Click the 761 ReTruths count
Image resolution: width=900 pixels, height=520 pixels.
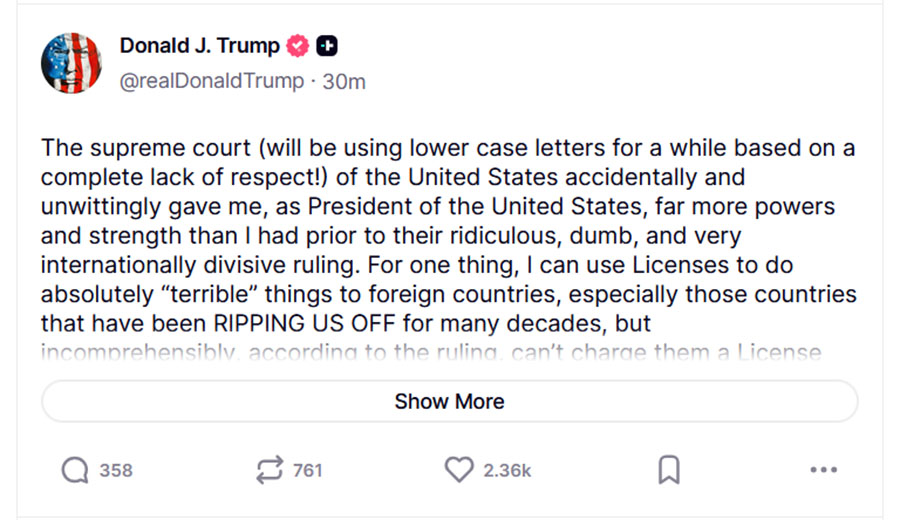tap(307, 470)
